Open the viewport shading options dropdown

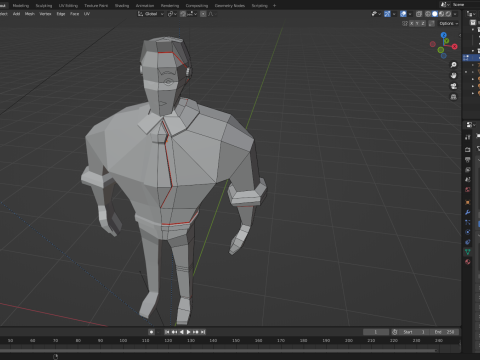click(x=455, y=14)
